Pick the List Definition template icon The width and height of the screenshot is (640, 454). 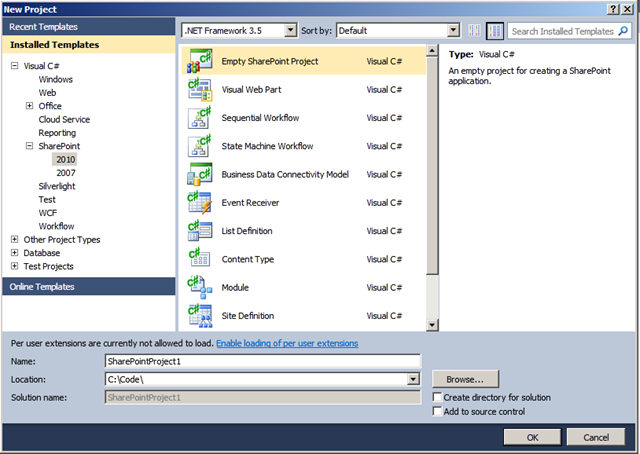(200, 231)
